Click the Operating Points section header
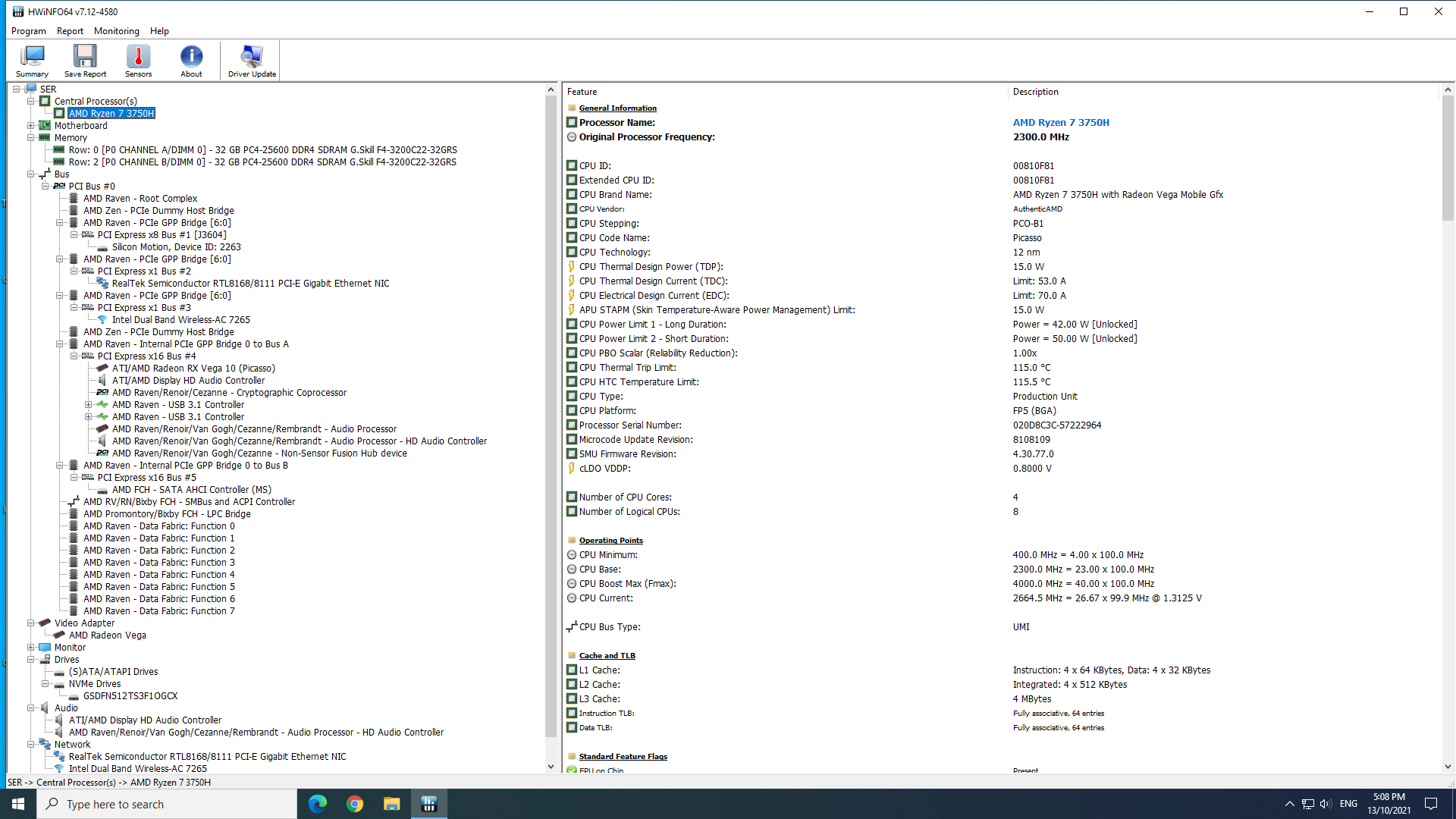The image size is (1456, 819). [611, 541]
